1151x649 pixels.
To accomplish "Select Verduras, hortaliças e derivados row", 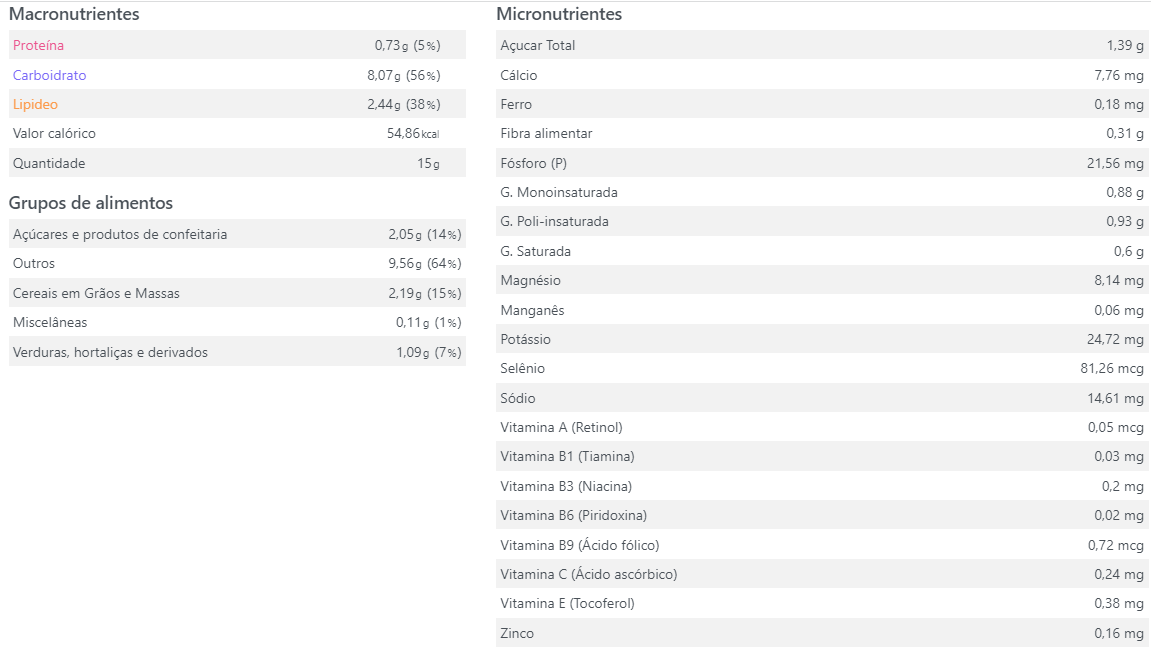I will tap(237, 352).
